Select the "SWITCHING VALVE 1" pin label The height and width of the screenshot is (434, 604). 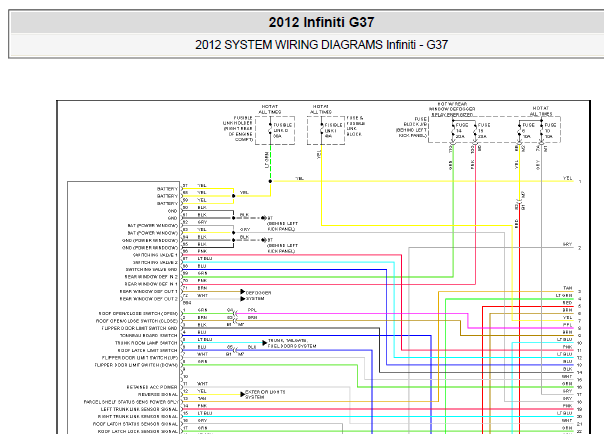pos(155,255)
